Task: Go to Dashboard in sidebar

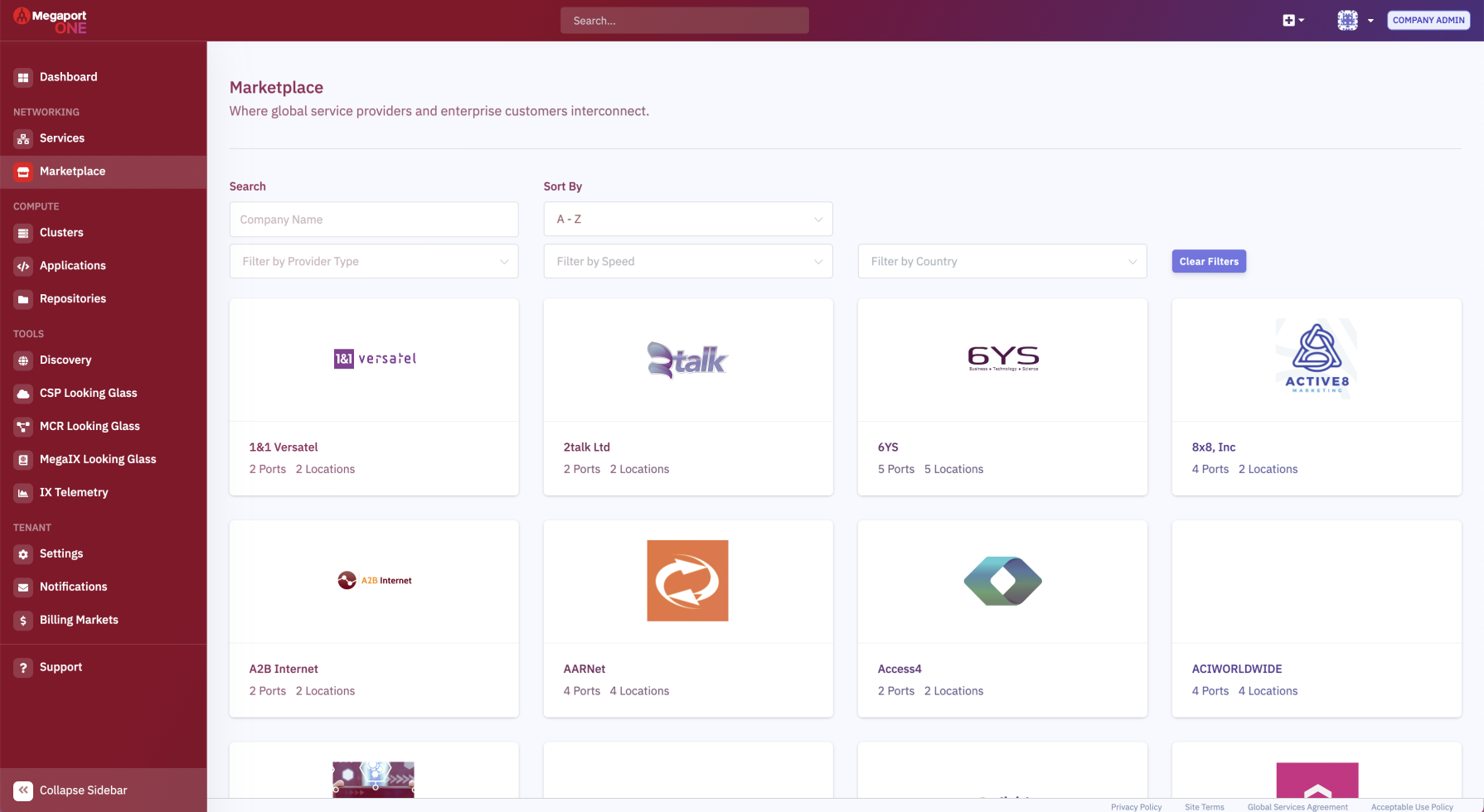Action: coord(104,77)
